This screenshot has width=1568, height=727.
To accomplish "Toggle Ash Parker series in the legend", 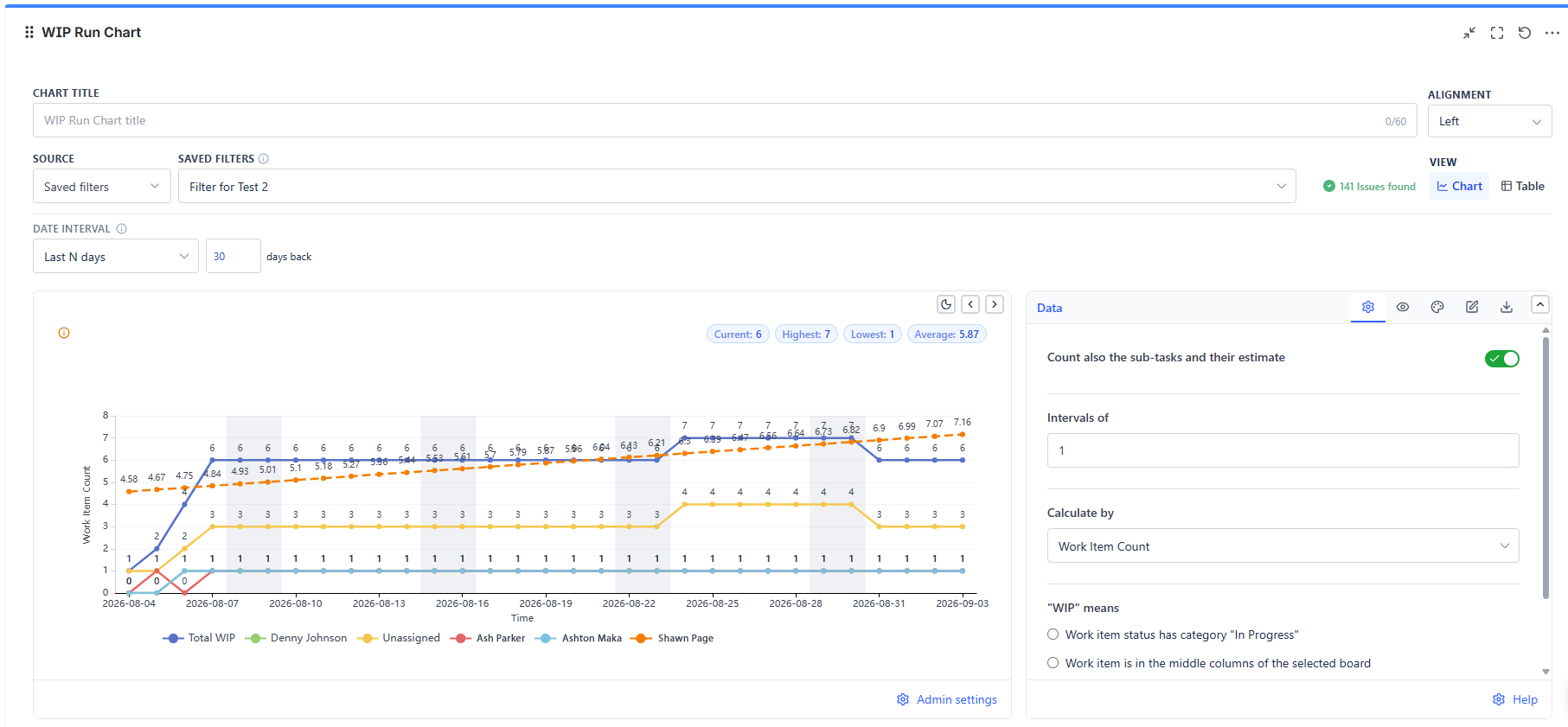I will point(488,638).
